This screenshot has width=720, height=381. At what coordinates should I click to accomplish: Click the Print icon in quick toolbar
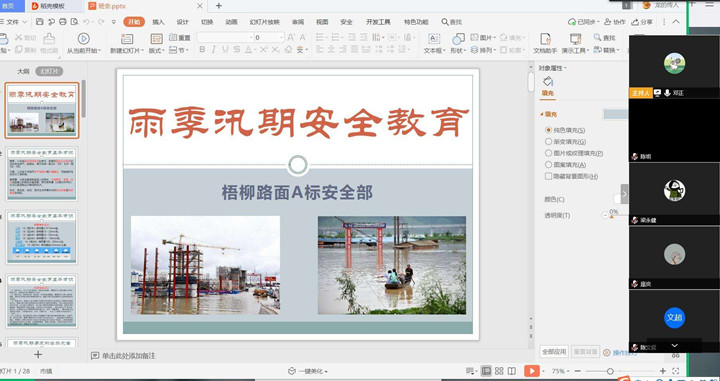pyautogui.click(x=63, y=22)
